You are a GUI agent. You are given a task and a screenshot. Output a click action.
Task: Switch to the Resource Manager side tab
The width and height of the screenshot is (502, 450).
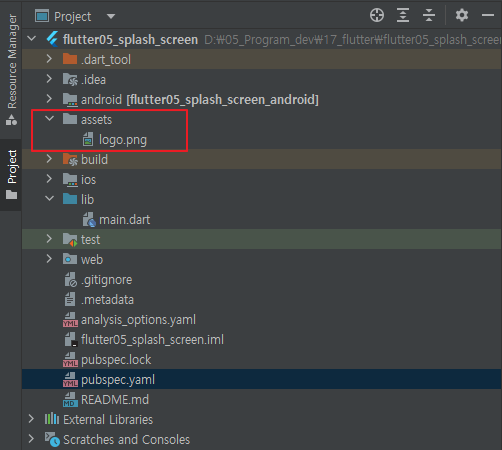tap(12, 68)
